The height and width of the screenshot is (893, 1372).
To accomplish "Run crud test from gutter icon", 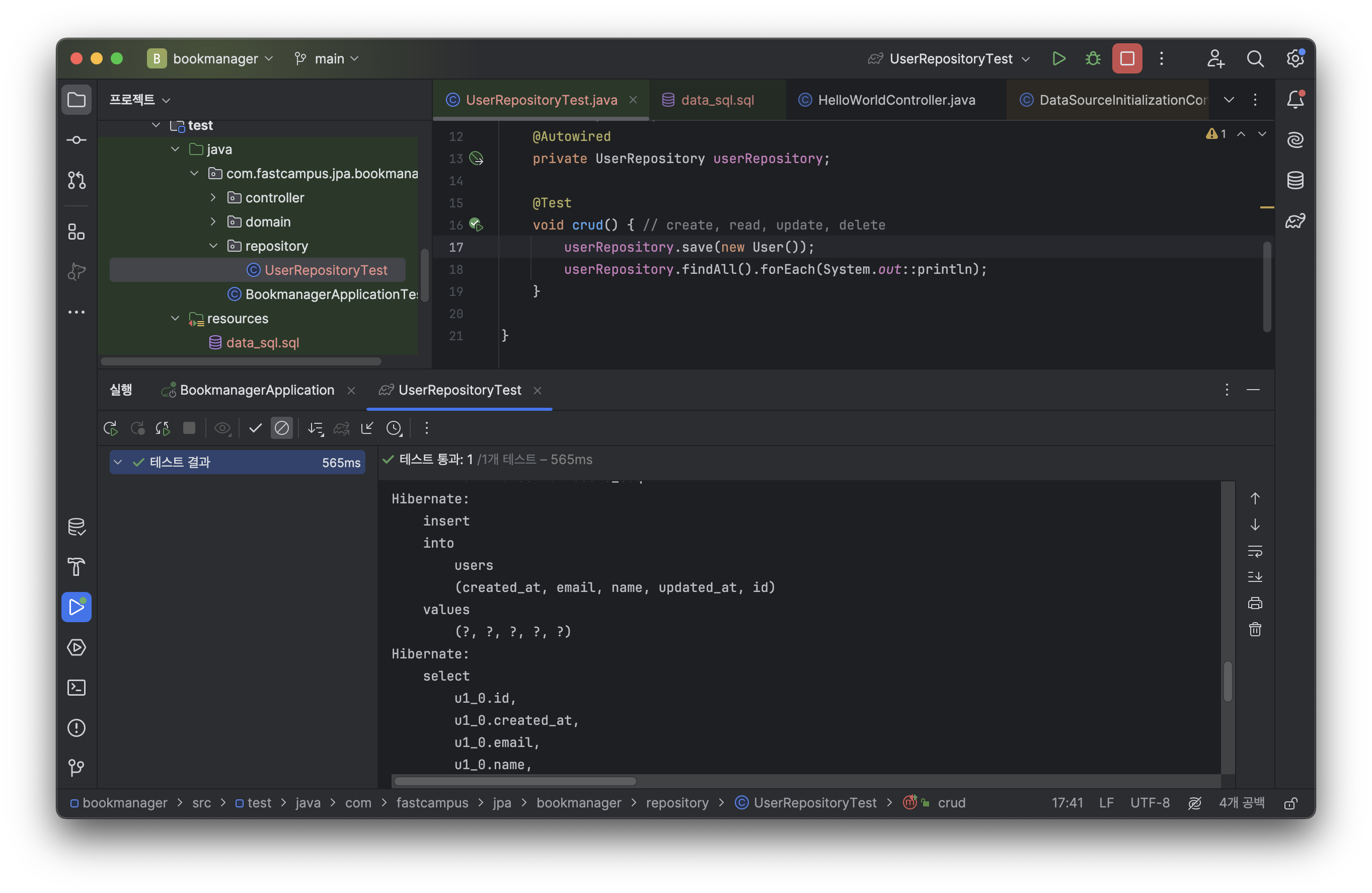I will point(476,225).
